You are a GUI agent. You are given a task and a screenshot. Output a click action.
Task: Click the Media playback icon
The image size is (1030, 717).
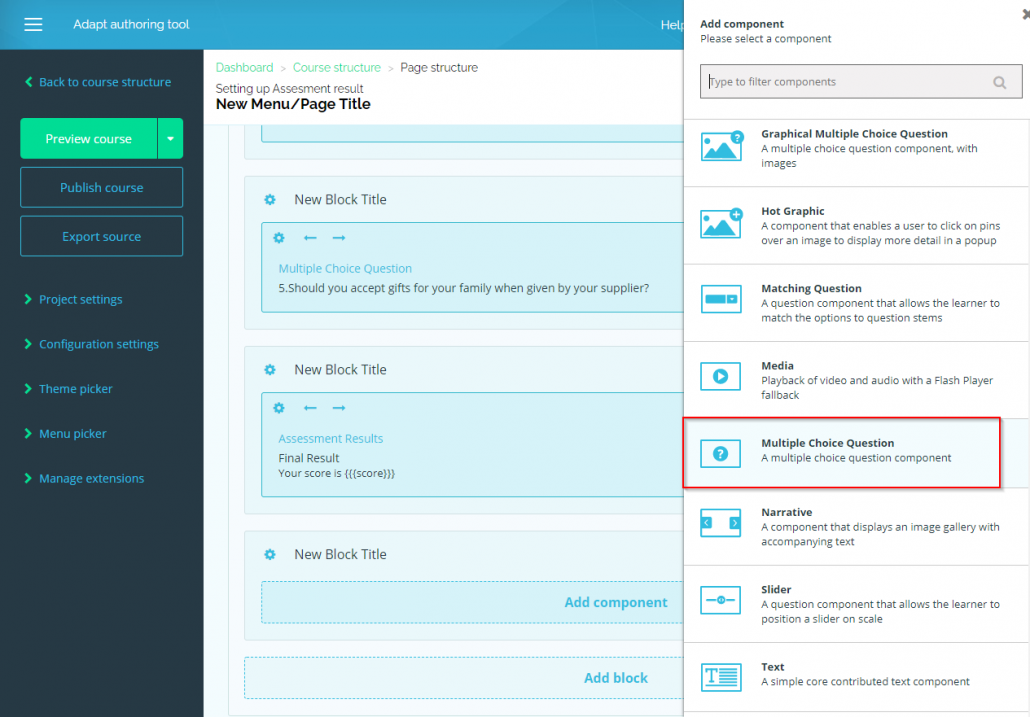point(720,375)
